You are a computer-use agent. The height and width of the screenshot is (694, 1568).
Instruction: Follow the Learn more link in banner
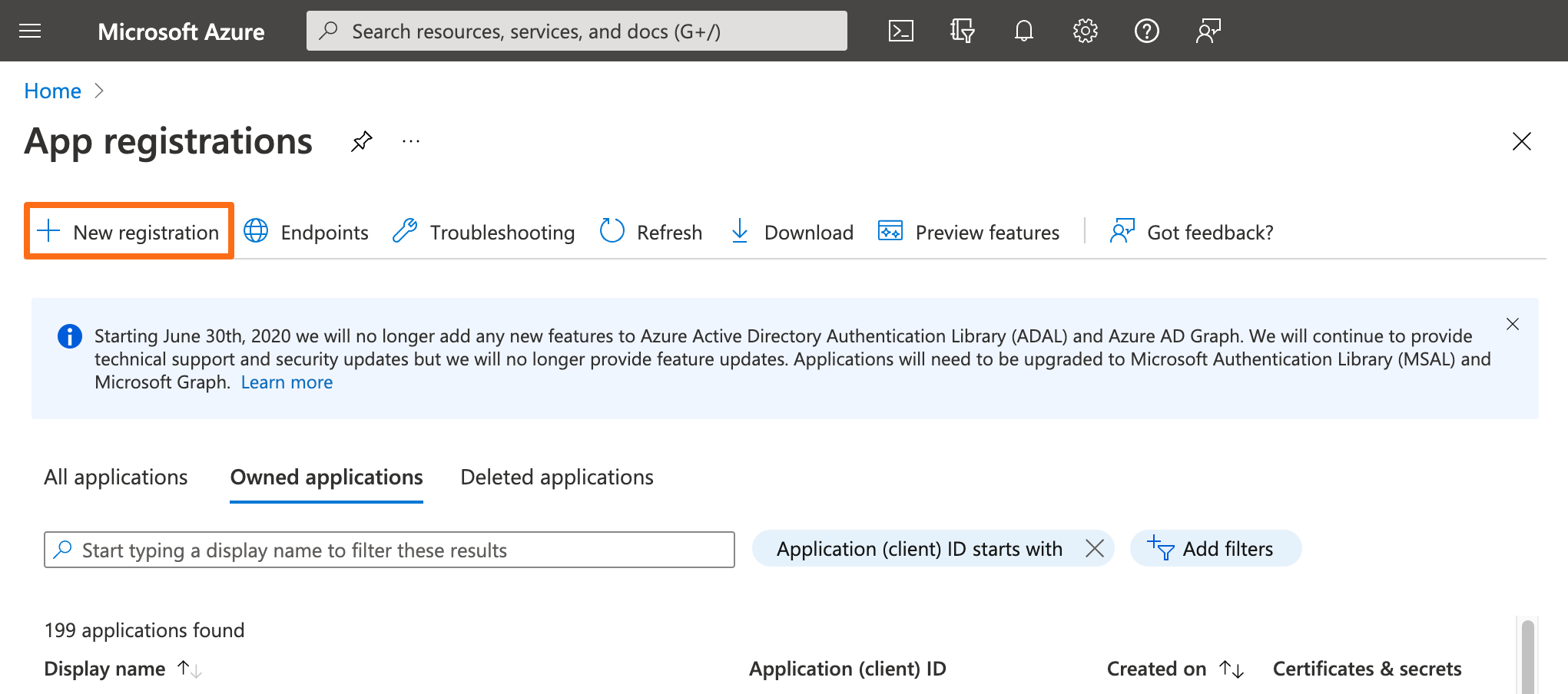coord(287,382)
